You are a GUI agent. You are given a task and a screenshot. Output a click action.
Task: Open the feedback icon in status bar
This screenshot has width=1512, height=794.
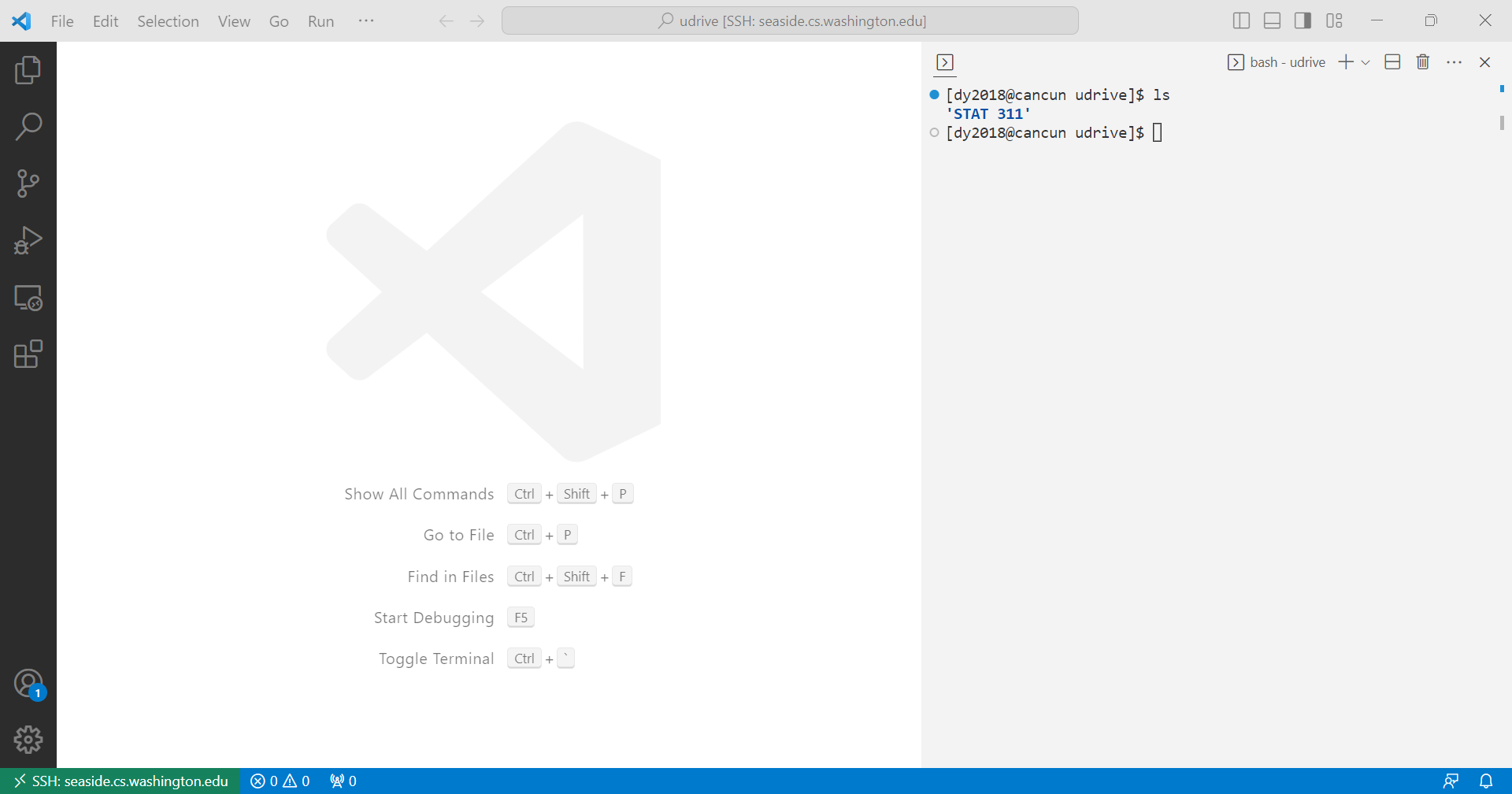pyautogui.click(x=1451, y=781)
